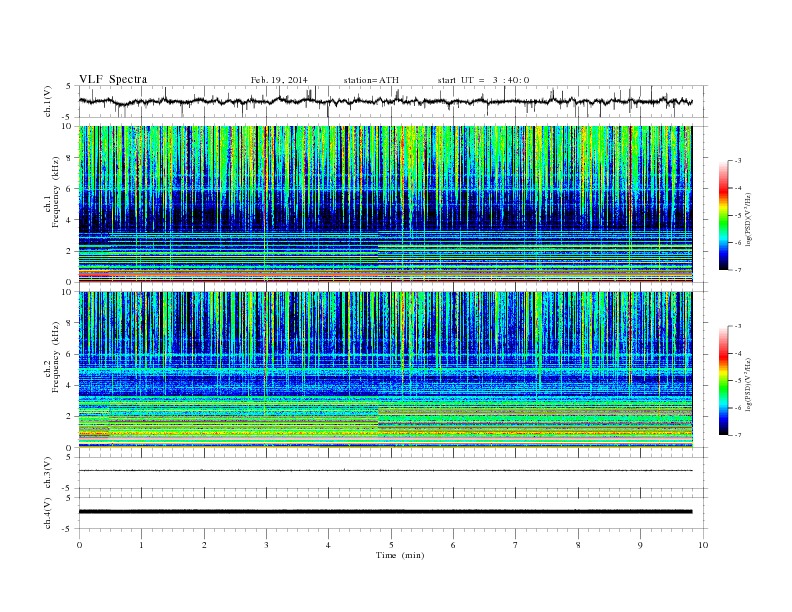
Task: Click the "-3" tick on ch.1 color bar
Action: click(737, 161)
